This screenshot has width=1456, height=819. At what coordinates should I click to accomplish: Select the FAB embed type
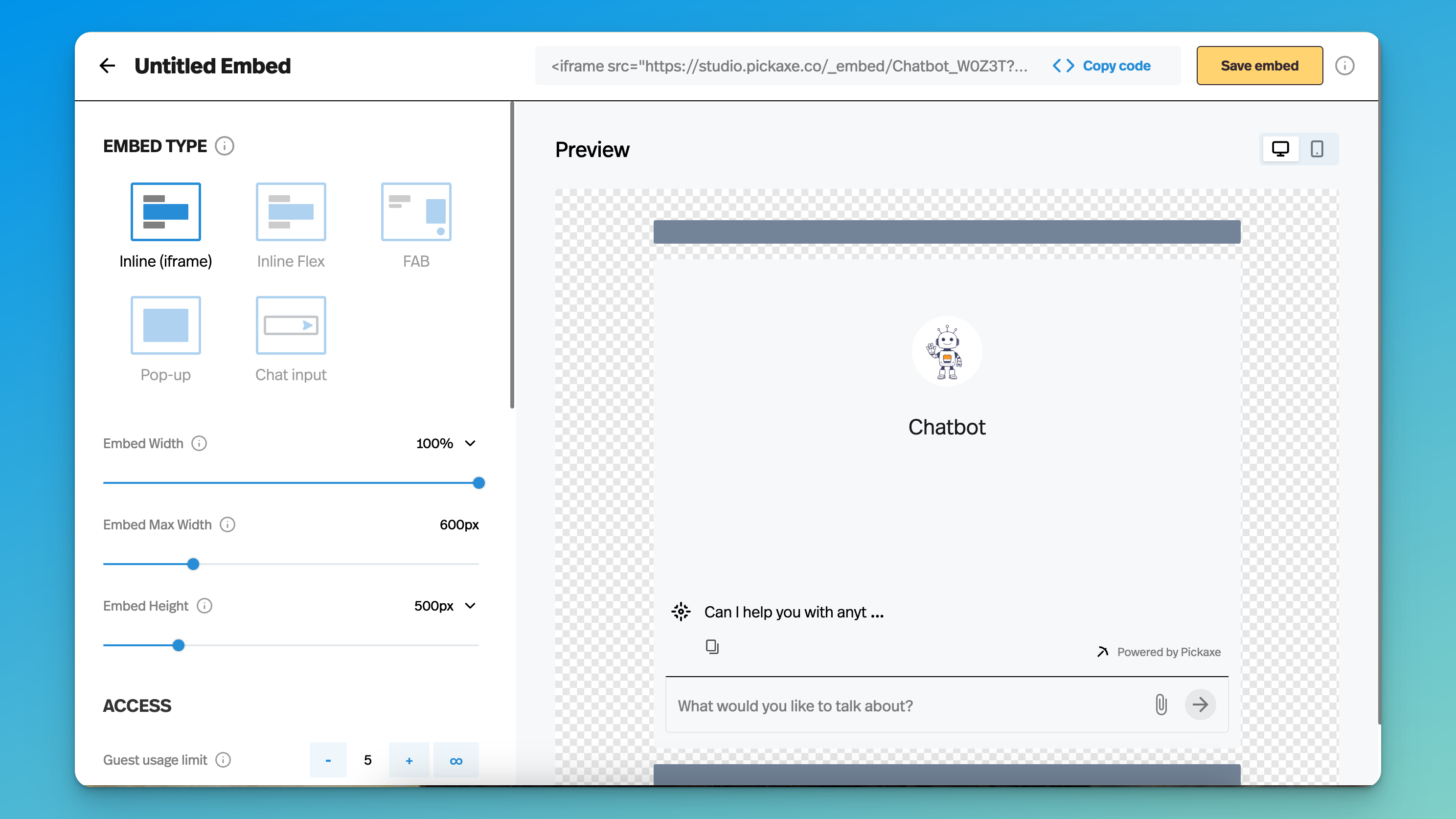(x=415, y=212)
